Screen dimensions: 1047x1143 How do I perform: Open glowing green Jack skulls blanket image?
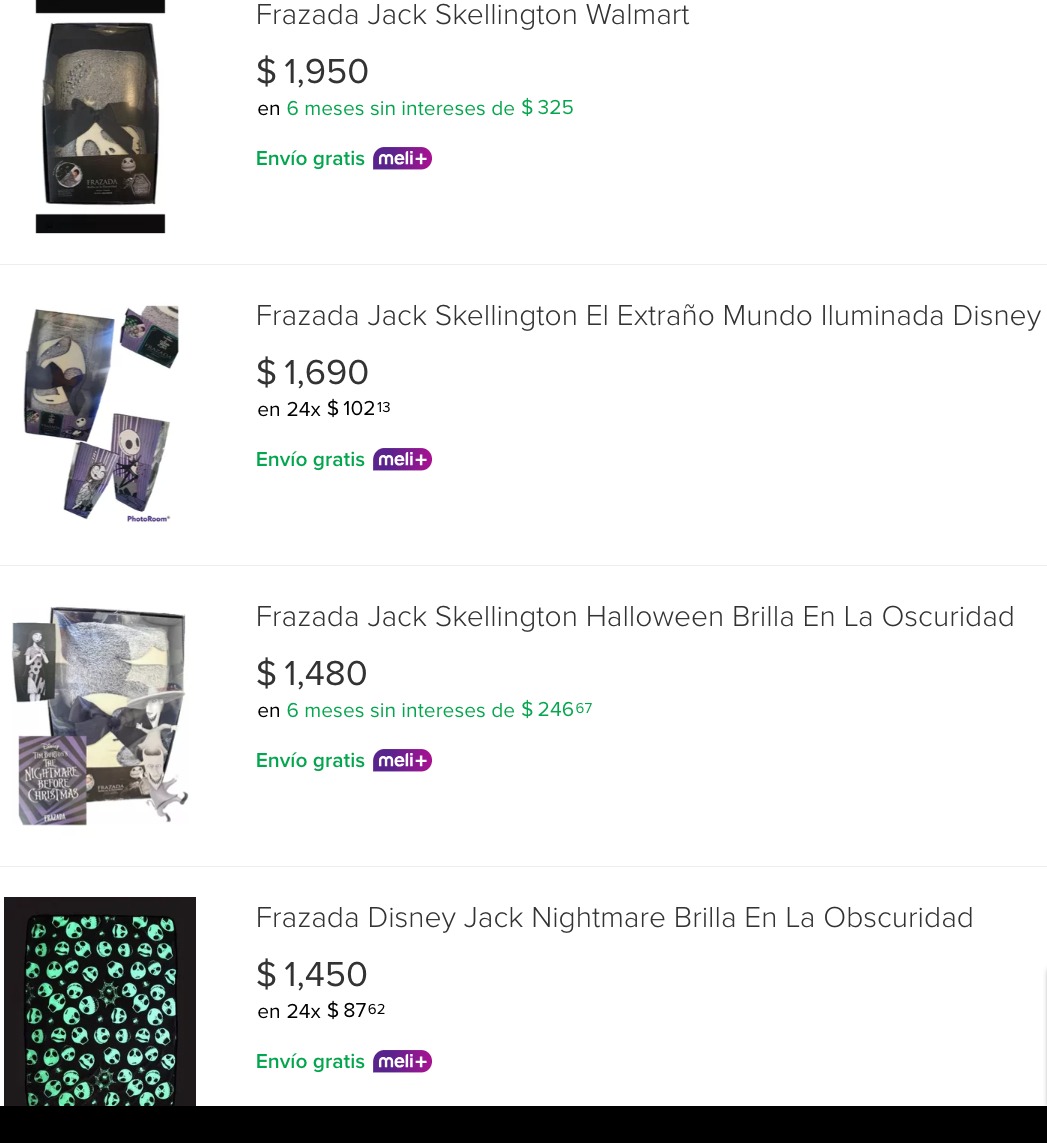pos(100,1001)
